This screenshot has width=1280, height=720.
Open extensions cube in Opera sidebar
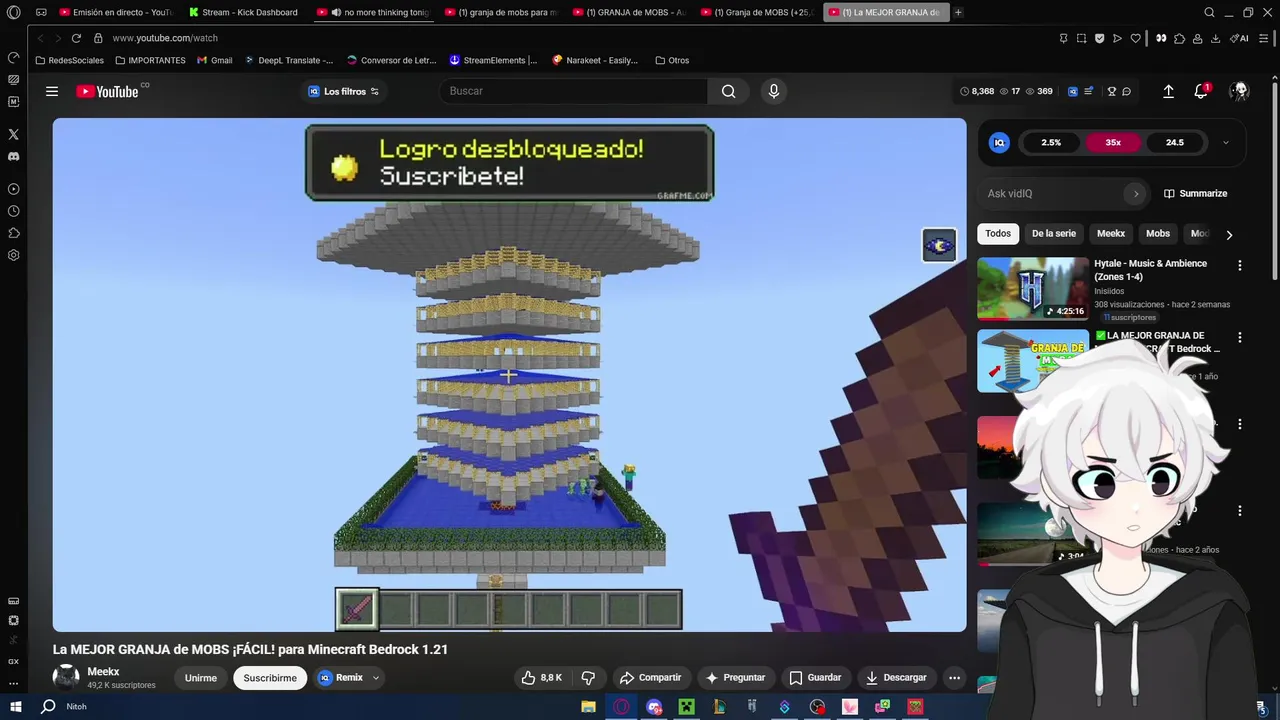pyautogui.click(x=13, y=233)
